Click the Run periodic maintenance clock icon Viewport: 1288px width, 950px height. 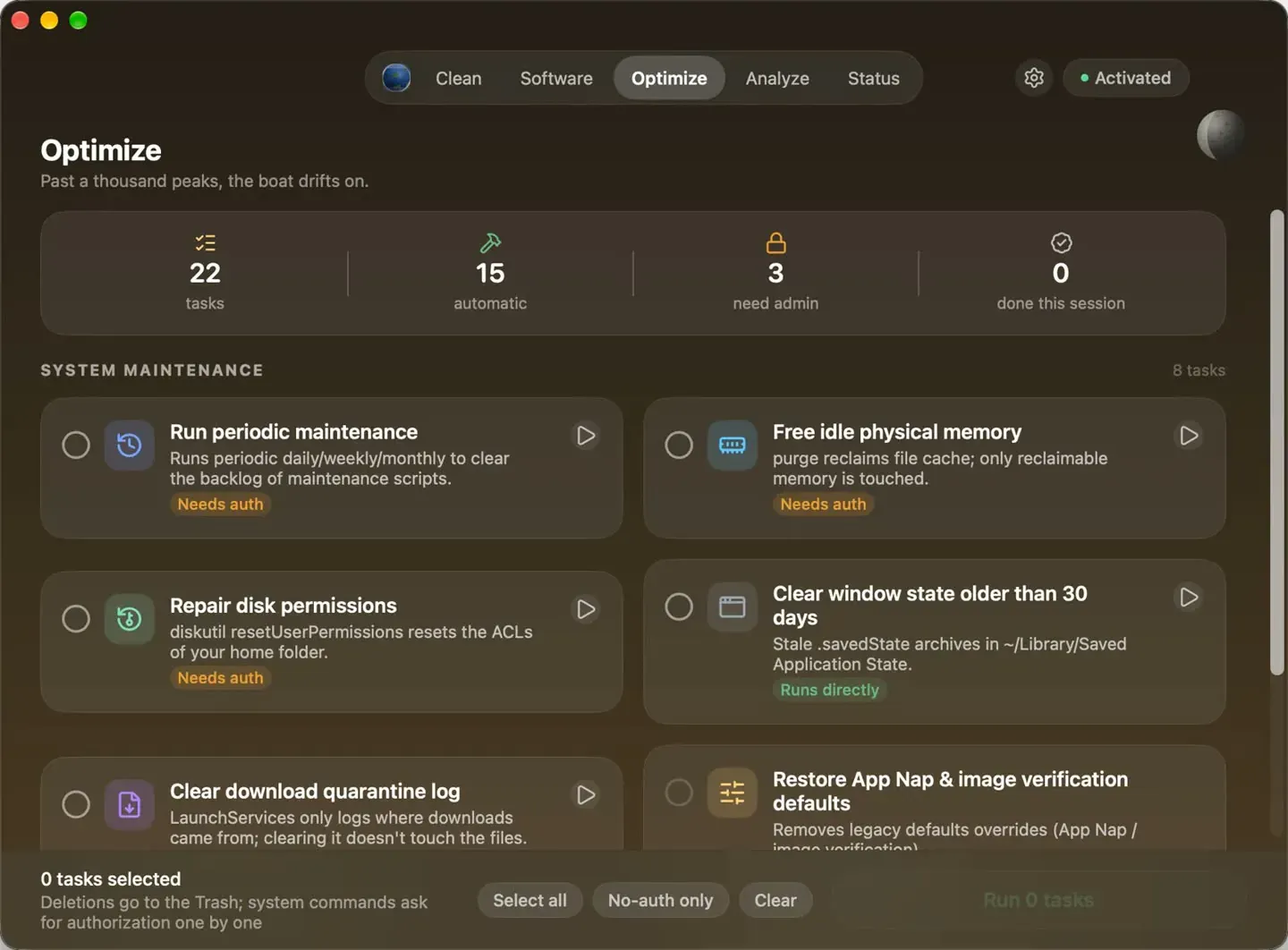130,445
